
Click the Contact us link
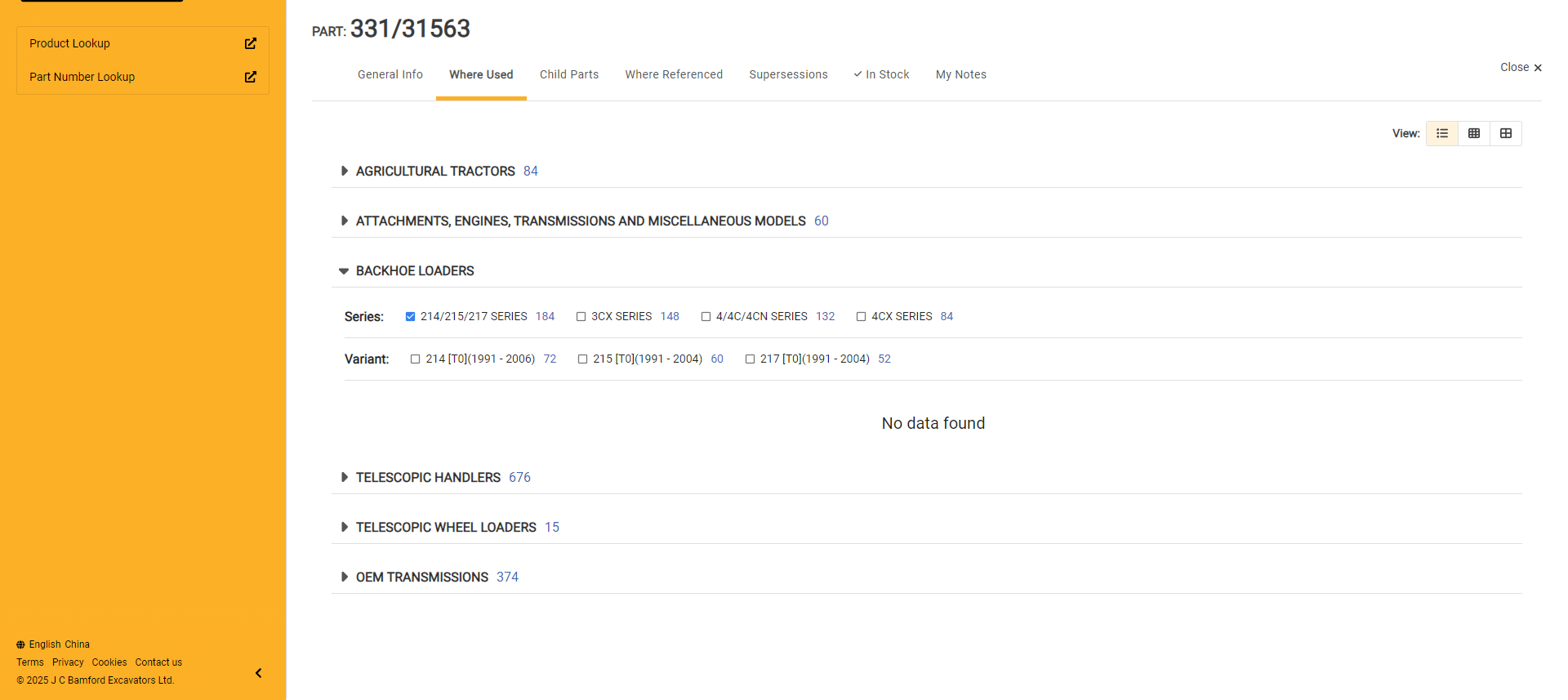[x=158, y=662]
